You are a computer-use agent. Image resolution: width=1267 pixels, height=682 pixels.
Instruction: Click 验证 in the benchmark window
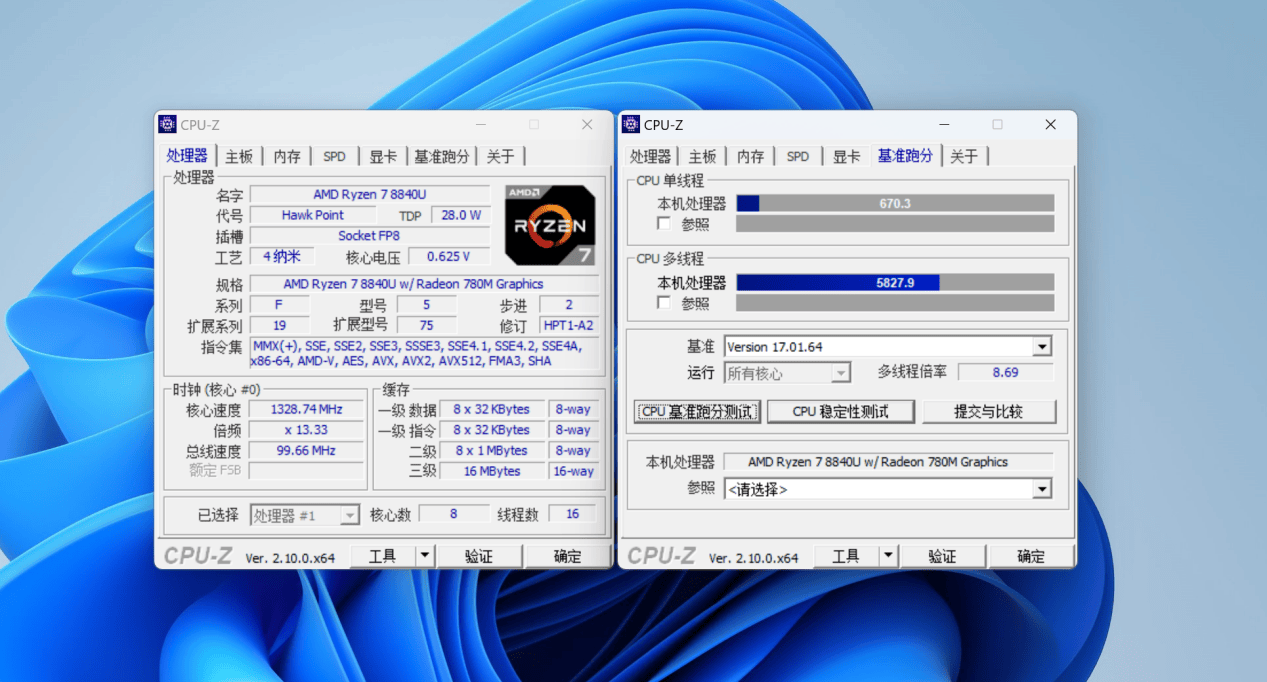click(x=942, y=556)
